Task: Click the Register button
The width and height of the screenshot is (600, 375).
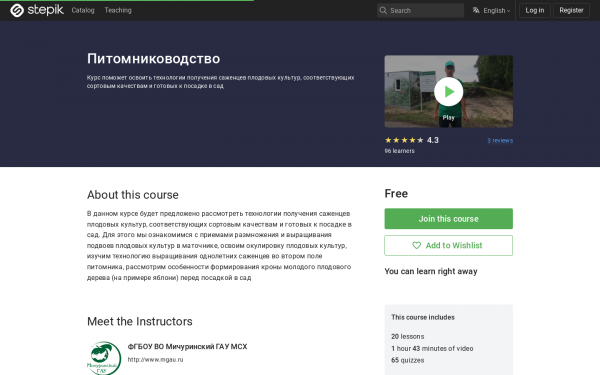Action: [571, 10]
